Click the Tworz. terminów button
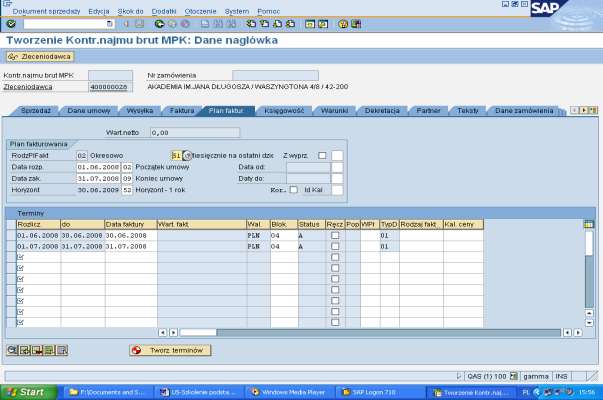The width and height of the screenshot is (603, 400). (x=170, y=350)
